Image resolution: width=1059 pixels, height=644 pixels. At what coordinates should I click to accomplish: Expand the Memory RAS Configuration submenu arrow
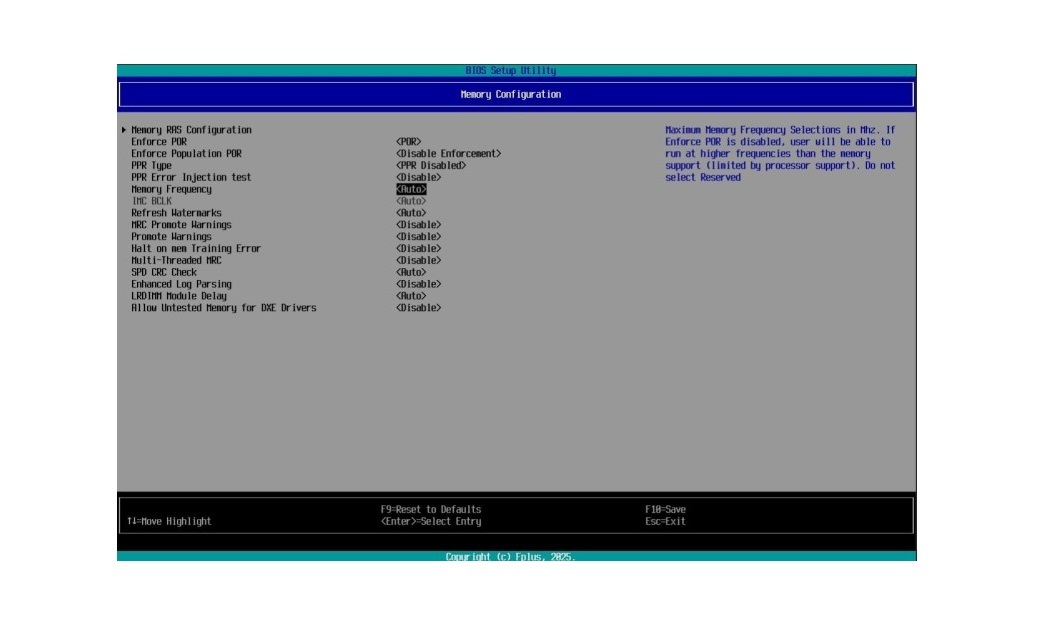point(124,130)
